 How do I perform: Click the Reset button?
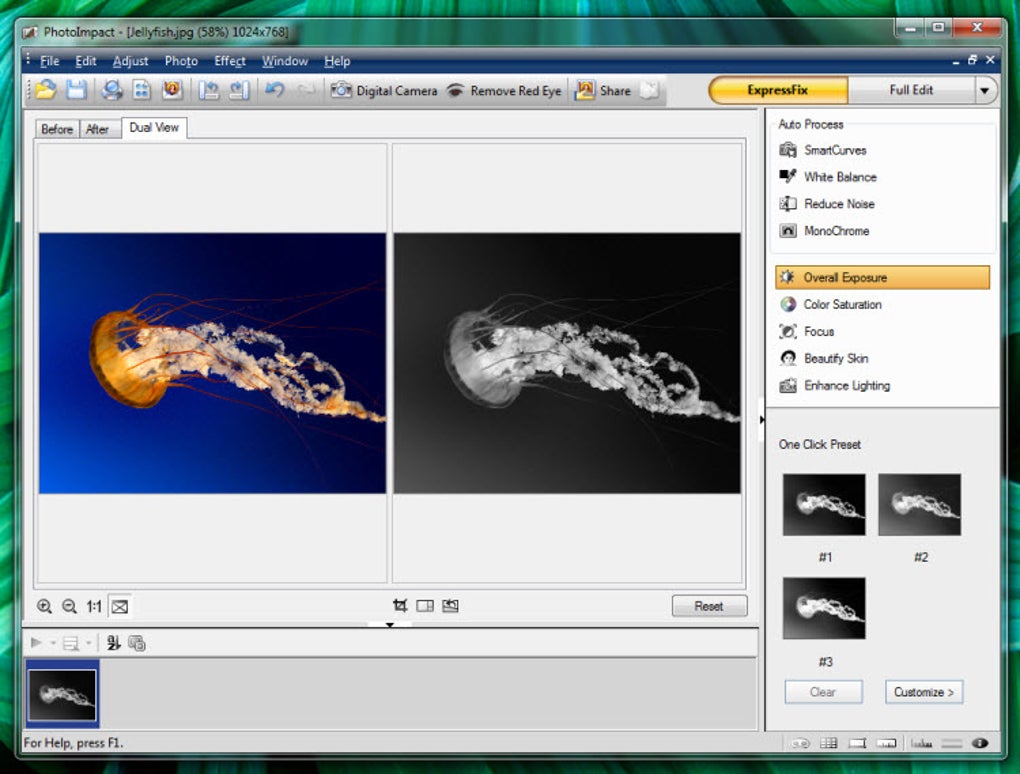709,606
